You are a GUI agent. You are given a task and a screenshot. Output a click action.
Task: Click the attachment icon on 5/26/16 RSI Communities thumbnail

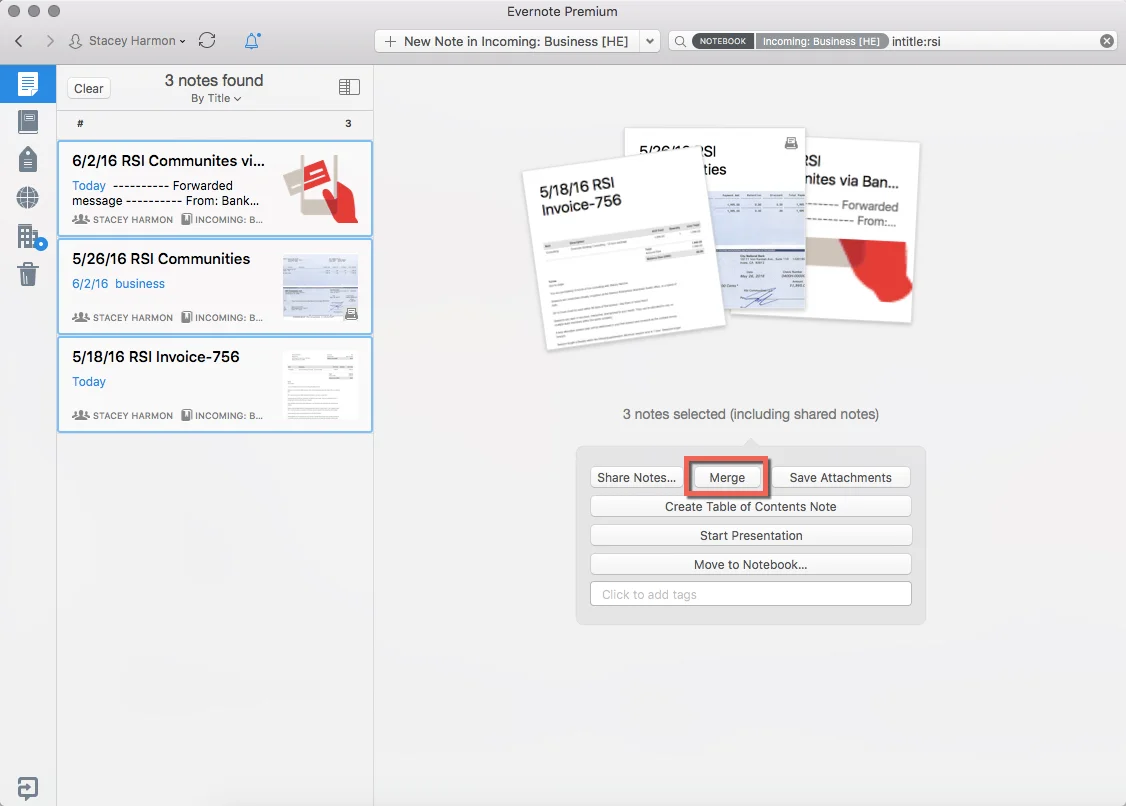351,314
